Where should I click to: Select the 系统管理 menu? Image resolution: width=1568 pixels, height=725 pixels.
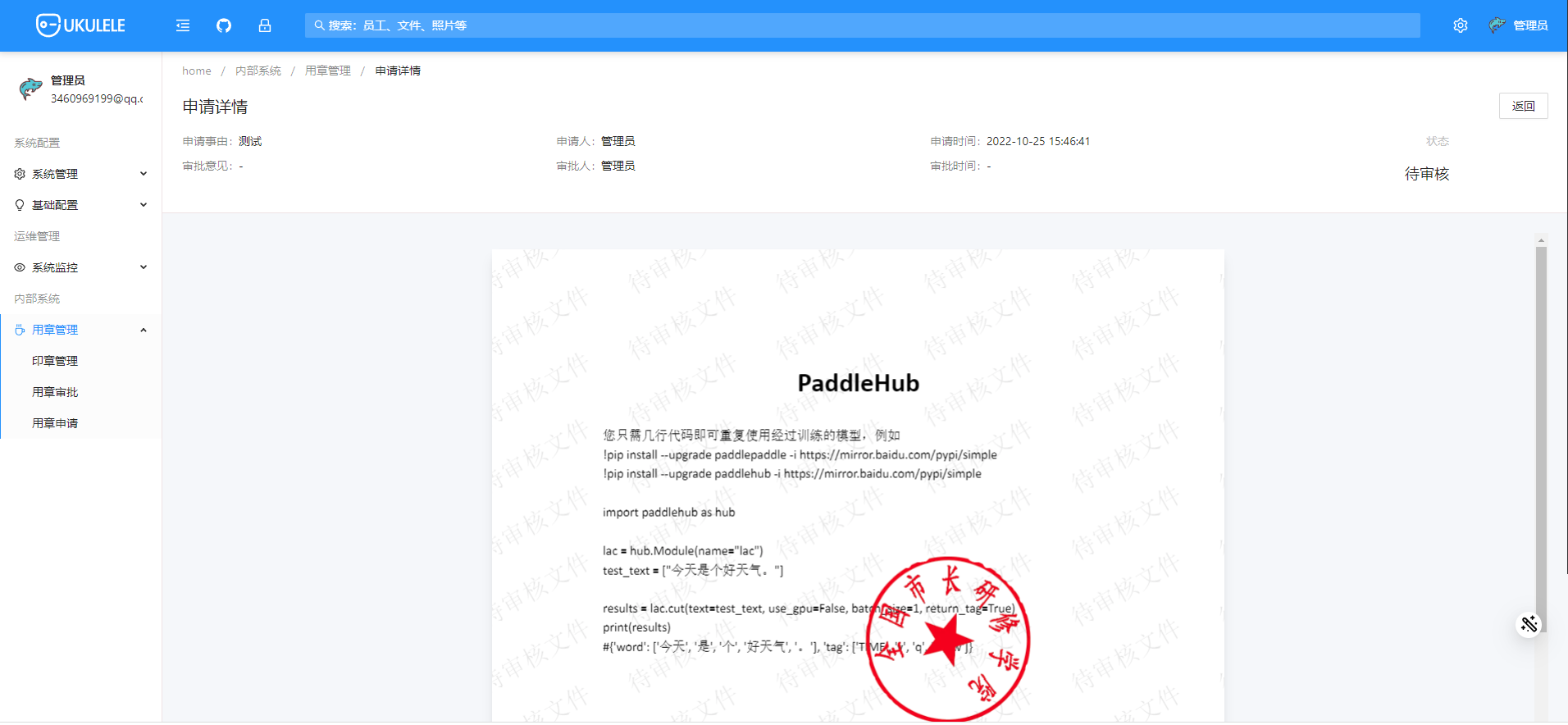coord(80,174)
